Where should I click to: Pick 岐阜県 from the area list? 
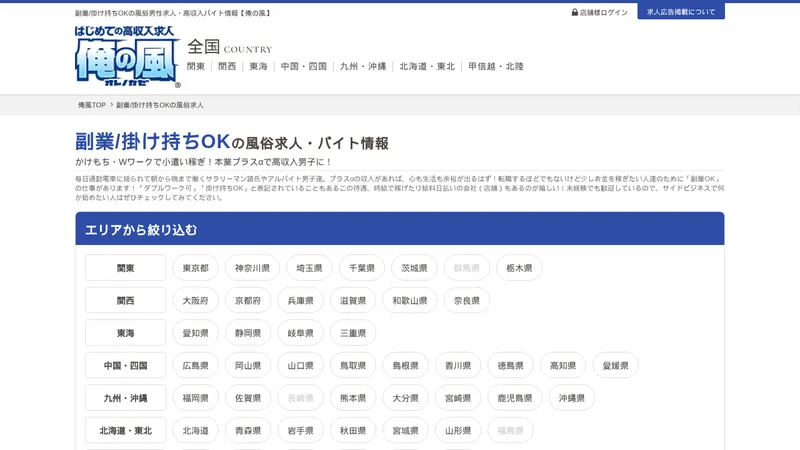(x=301, y=333)
